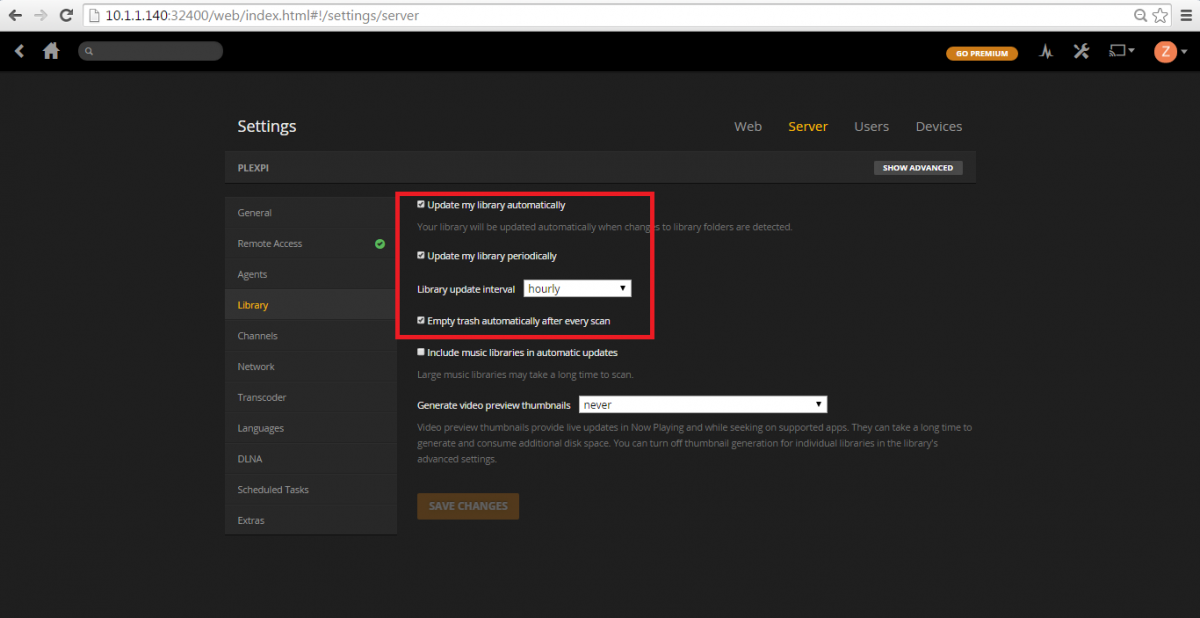Click the wrench settings icon
Screen dimensions: 1200x618
coord(1081,52)
